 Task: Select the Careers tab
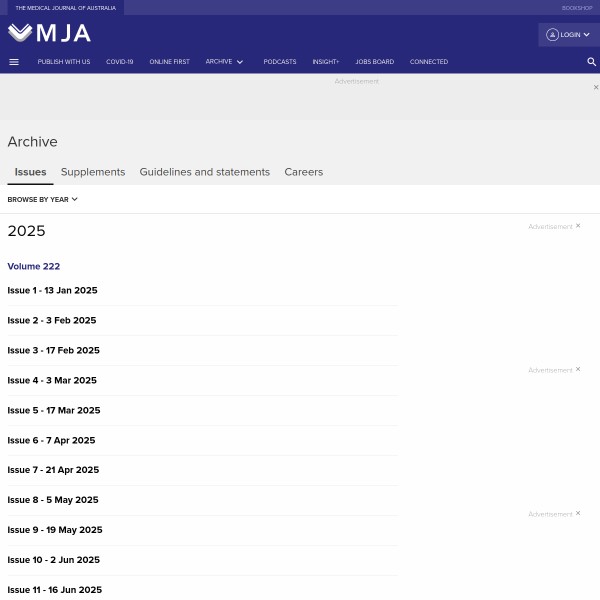tap(303, 172)
